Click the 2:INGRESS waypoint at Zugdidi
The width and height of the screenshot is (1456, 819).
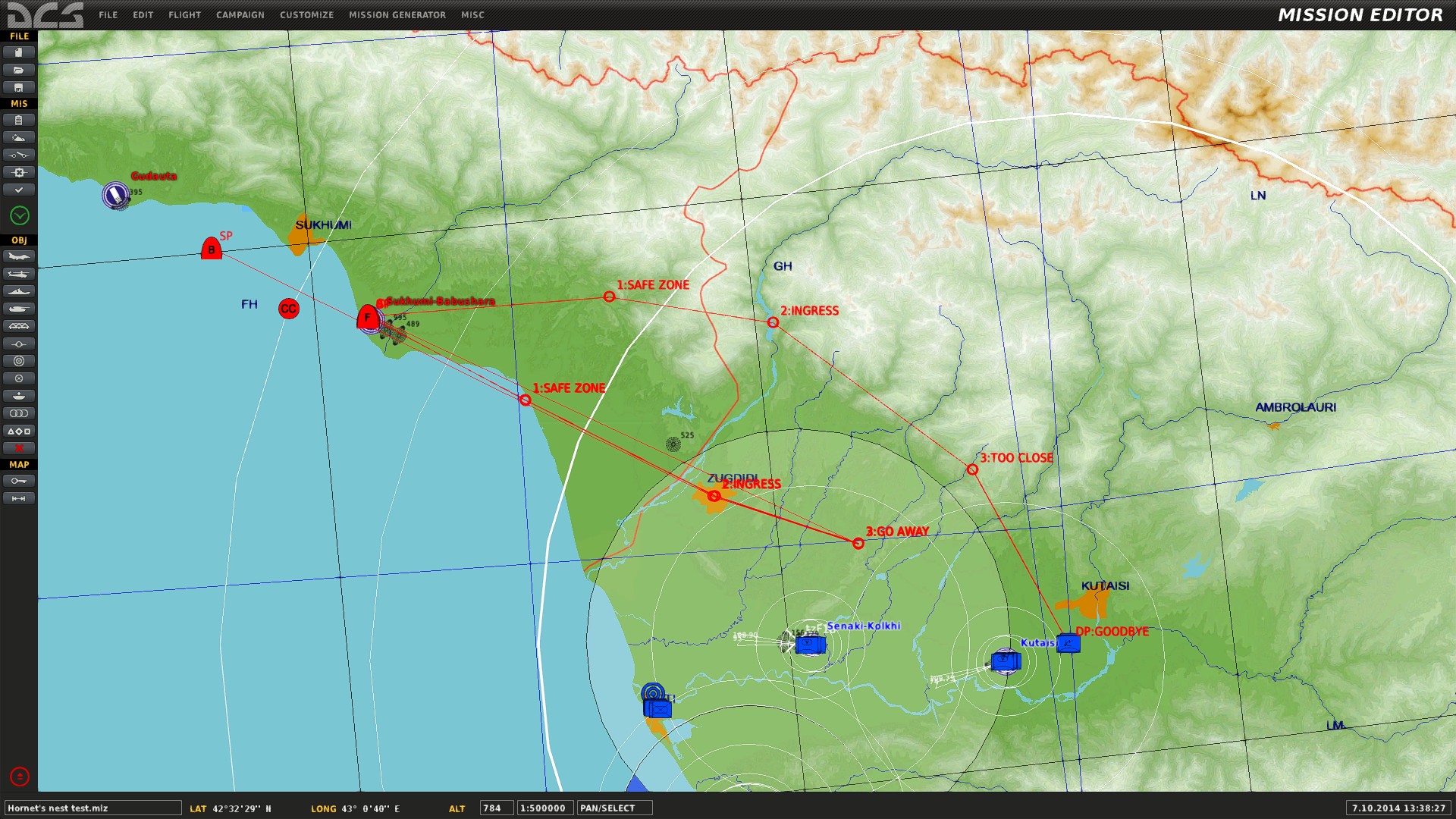(714, 496)
